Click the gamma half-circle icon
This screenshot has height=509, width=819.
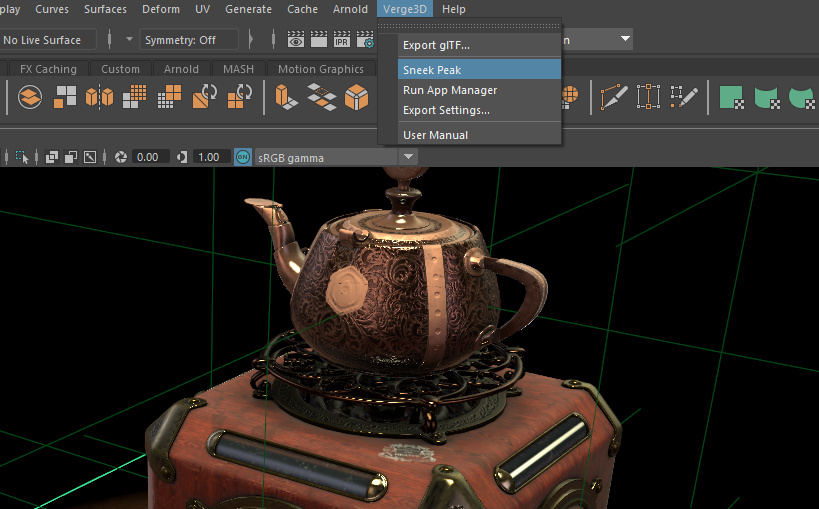click(182, 157)
